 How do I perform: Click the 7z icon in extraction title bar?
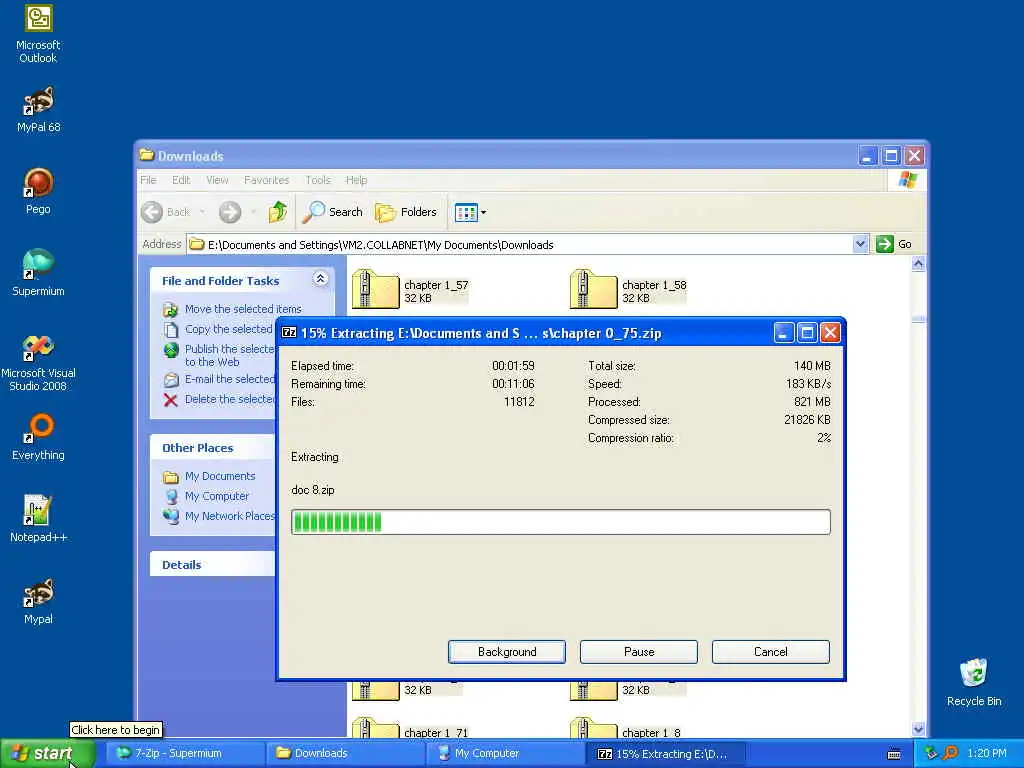[x=289, y=332]
